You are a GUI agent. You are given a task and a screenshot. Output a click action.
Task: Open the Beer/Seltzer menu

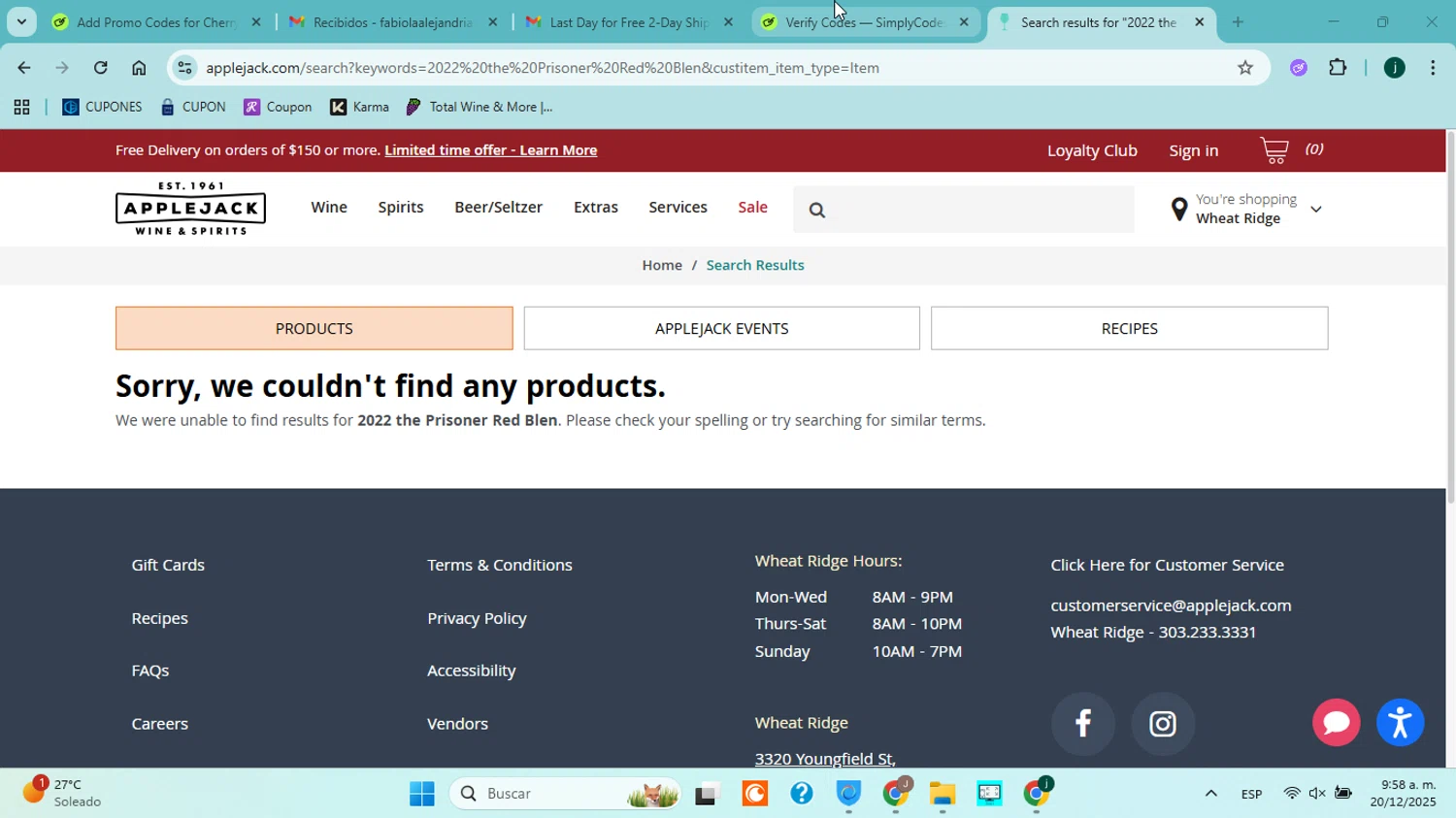[498, 208]
